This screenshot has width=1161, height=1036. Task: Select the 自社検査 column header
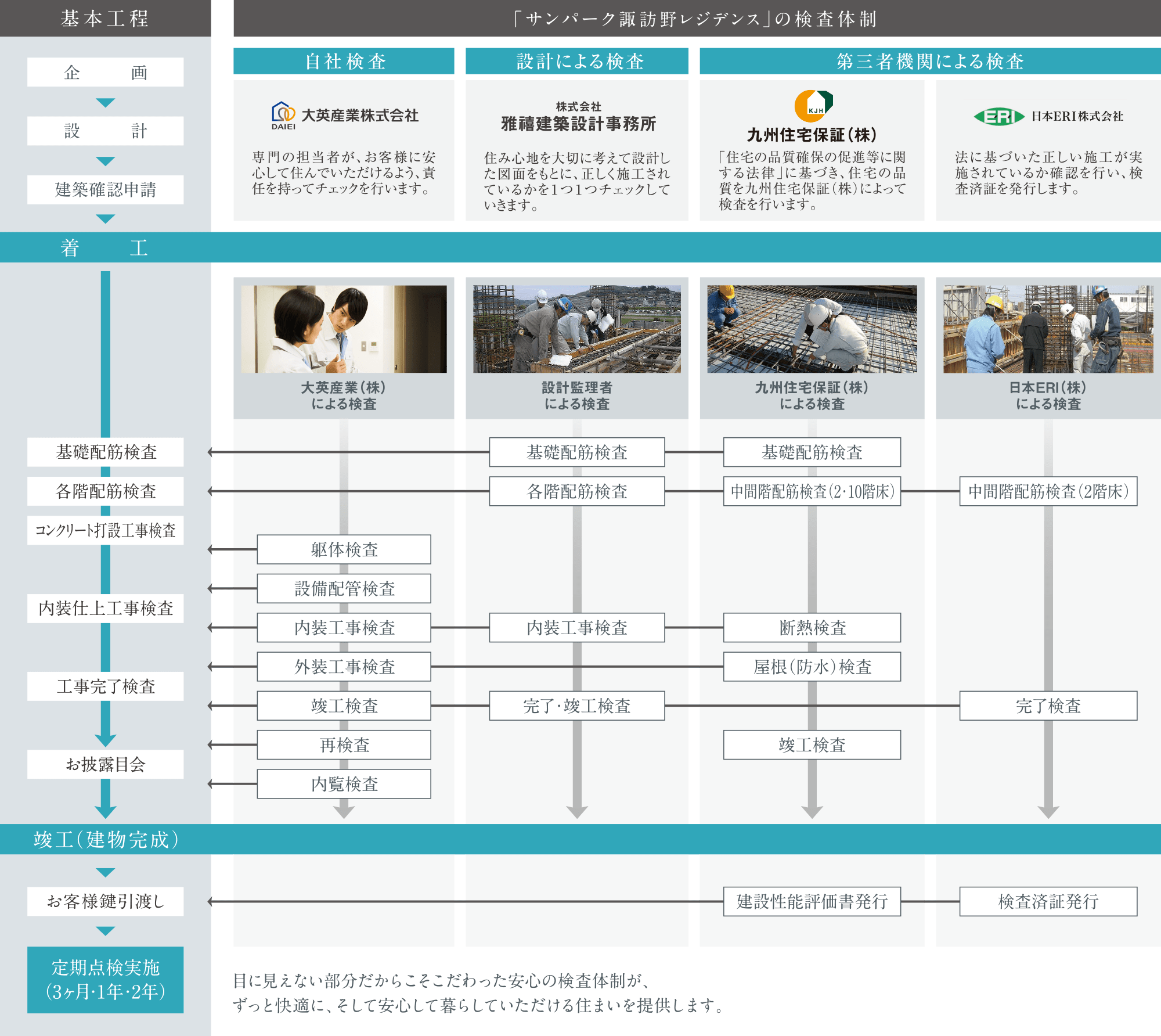tap(344, 61)
